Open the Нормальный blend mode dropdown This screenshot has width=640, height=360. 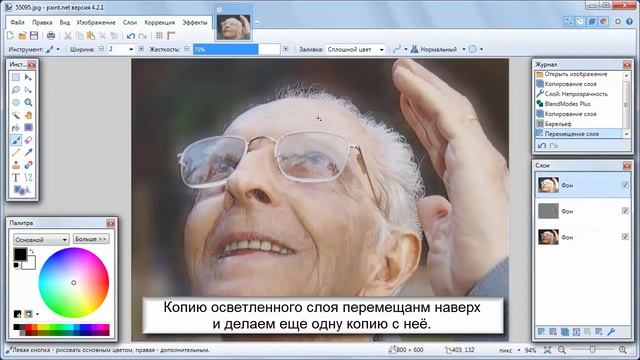438,49
